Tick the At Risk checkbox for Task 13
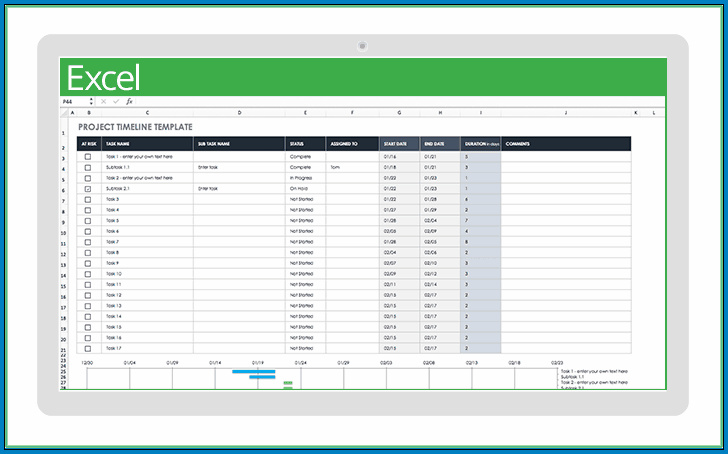This screenshot has height=454, width=728. click(x=88, y=306)
